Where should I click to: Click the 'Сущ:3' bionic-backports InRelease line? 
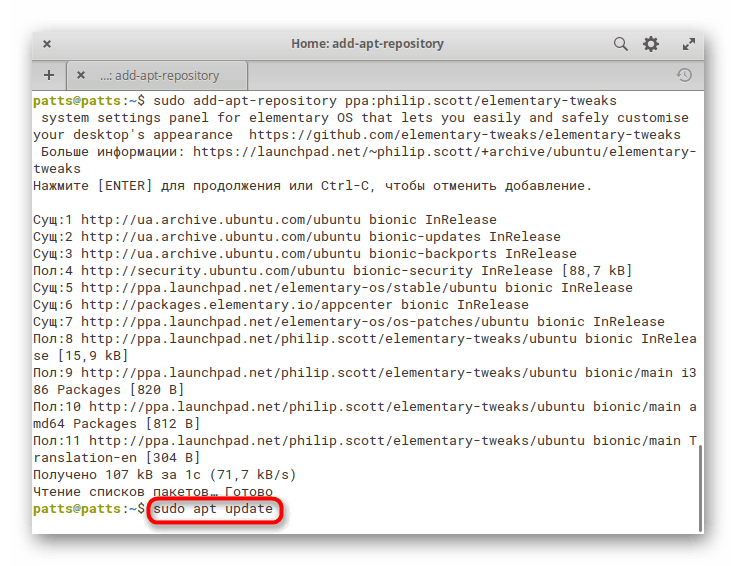(305, 253)
